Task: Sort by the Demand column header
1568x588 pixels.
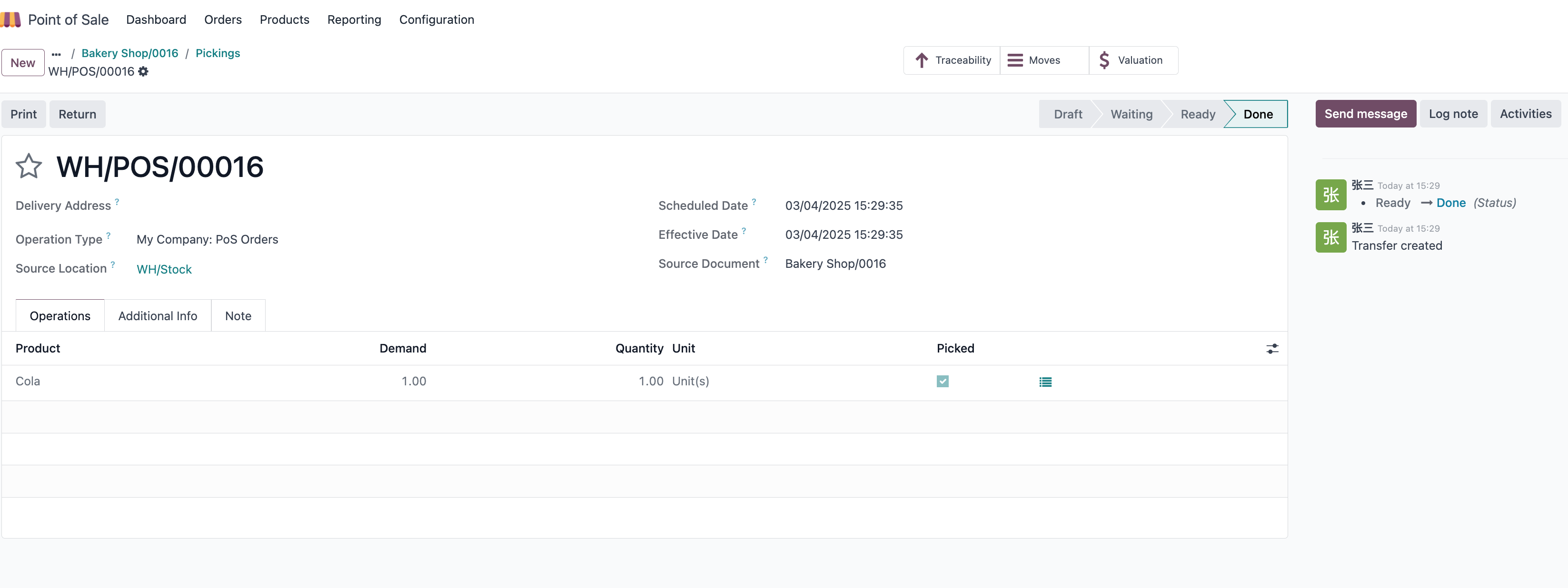Action: [402, 348]
